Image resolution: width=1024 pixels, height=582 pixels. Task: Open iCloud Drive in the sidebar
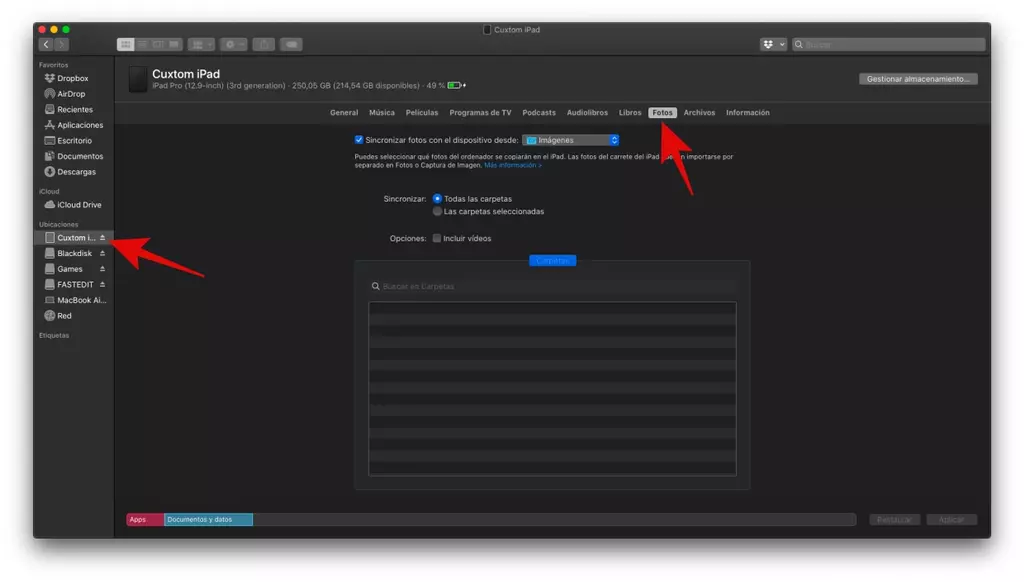(78, 205)
